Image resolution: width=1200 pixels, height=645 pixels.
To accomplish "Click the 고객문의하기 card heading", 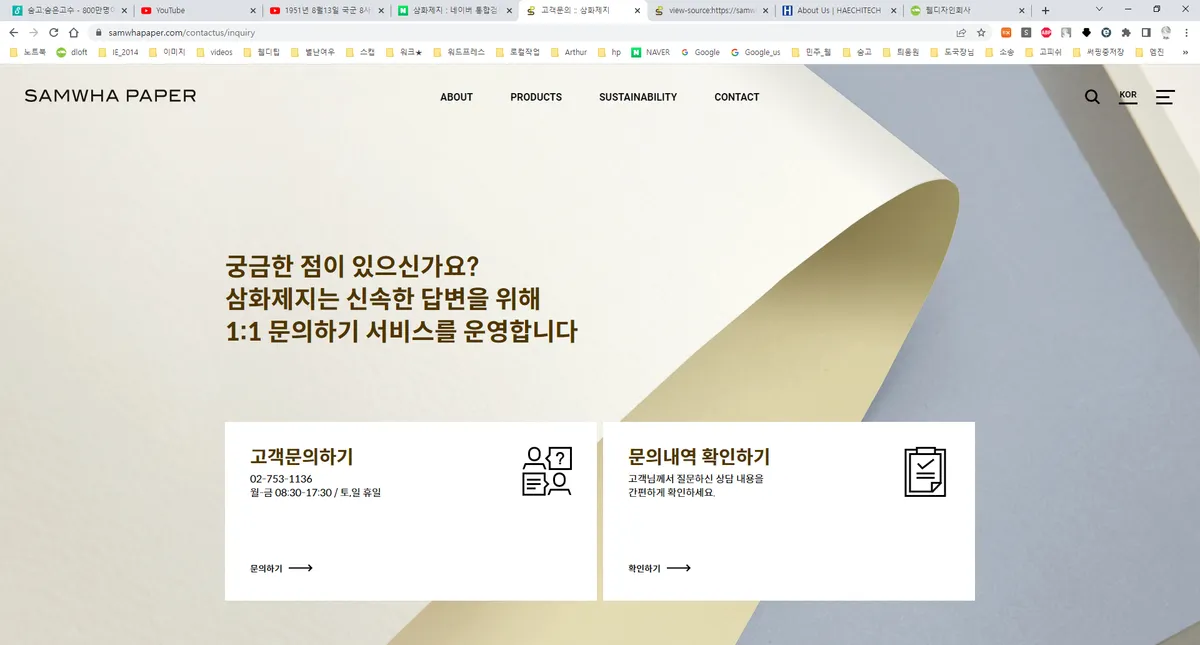I will tap(301, 457).
